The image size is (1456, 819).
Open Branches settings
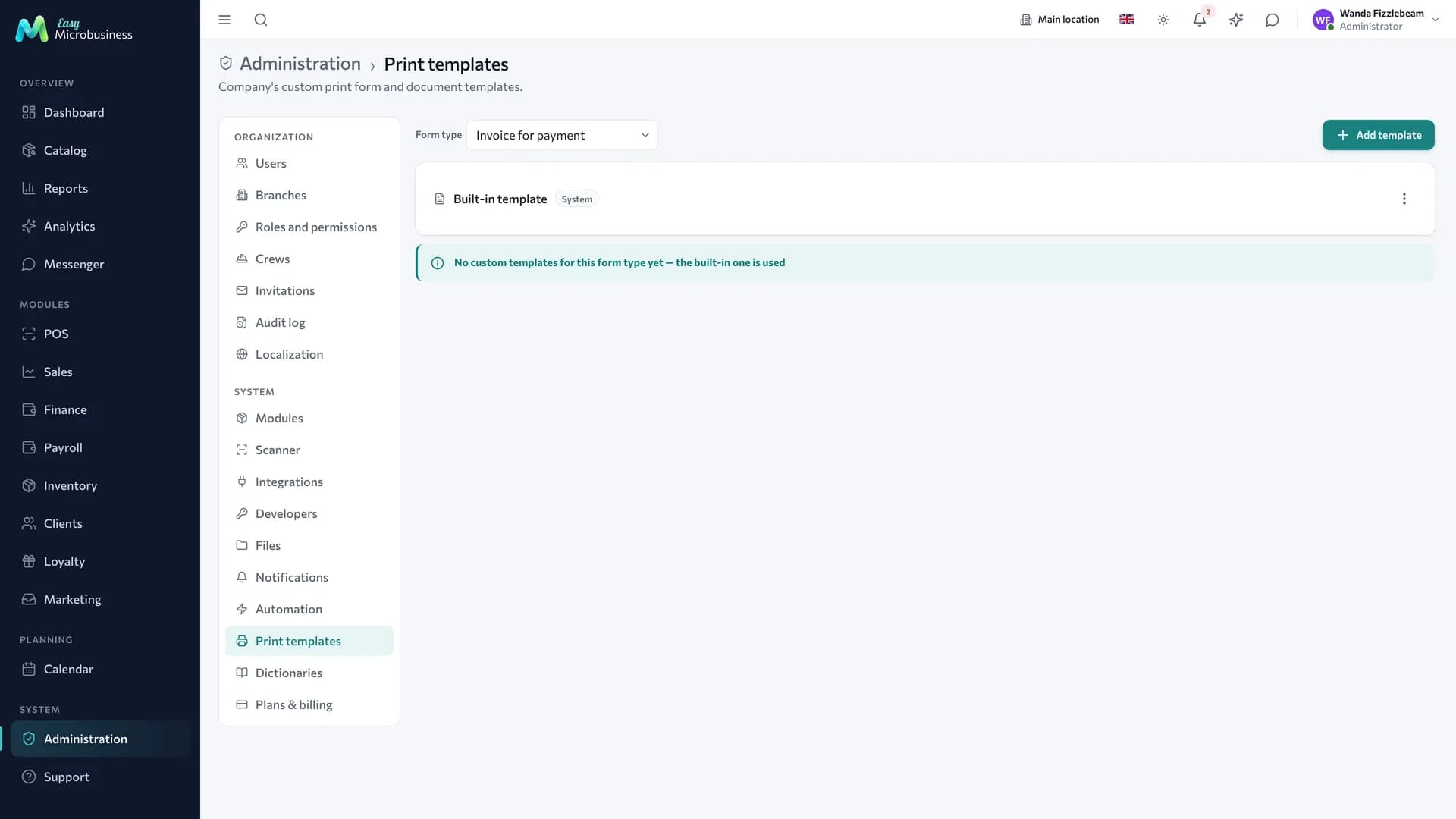tap(309, 195)
